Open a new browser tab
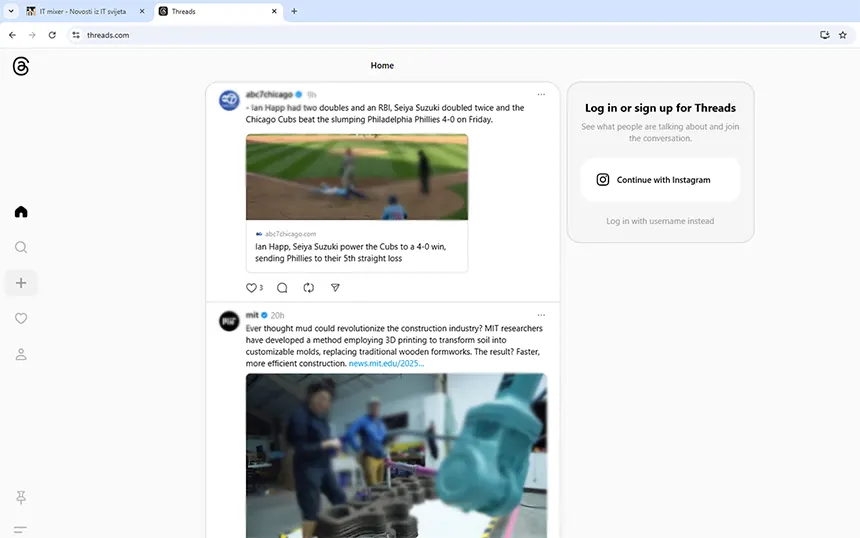 [x=294, y=11]
